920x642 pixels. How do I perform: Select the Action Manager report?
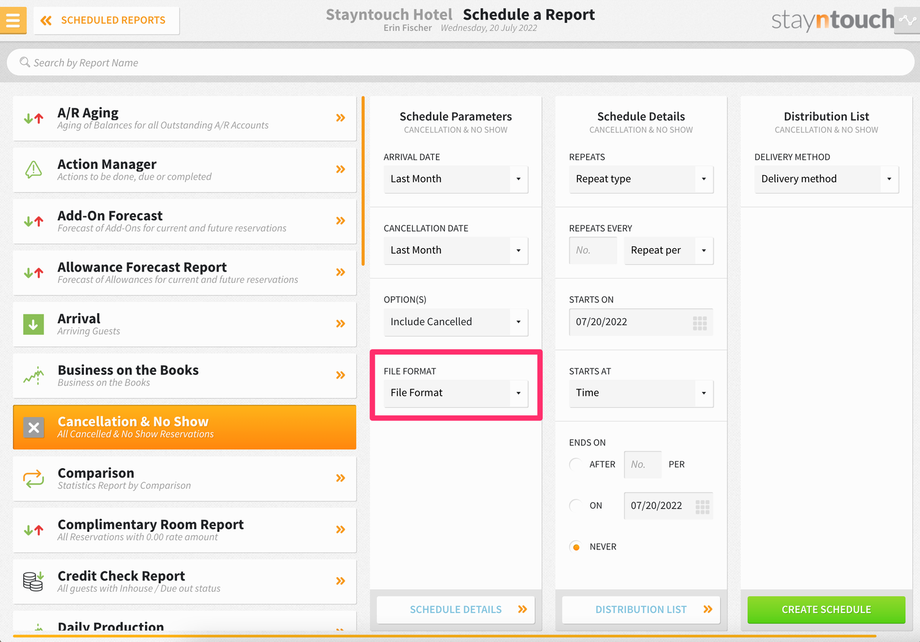click(x=184, y=170)
